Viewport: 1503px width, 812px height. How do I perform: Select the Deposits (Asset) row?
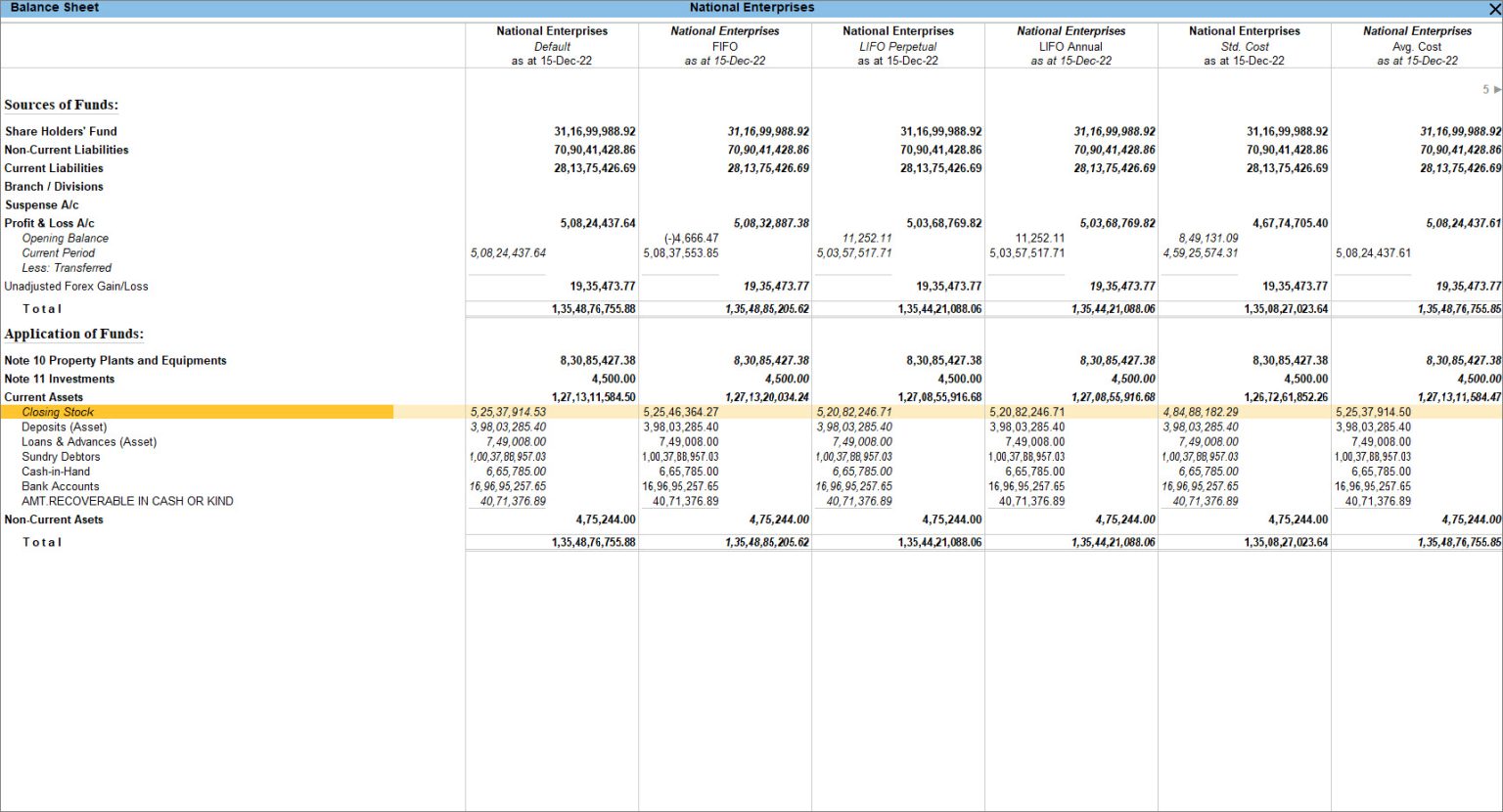click(x=64, y=427)
